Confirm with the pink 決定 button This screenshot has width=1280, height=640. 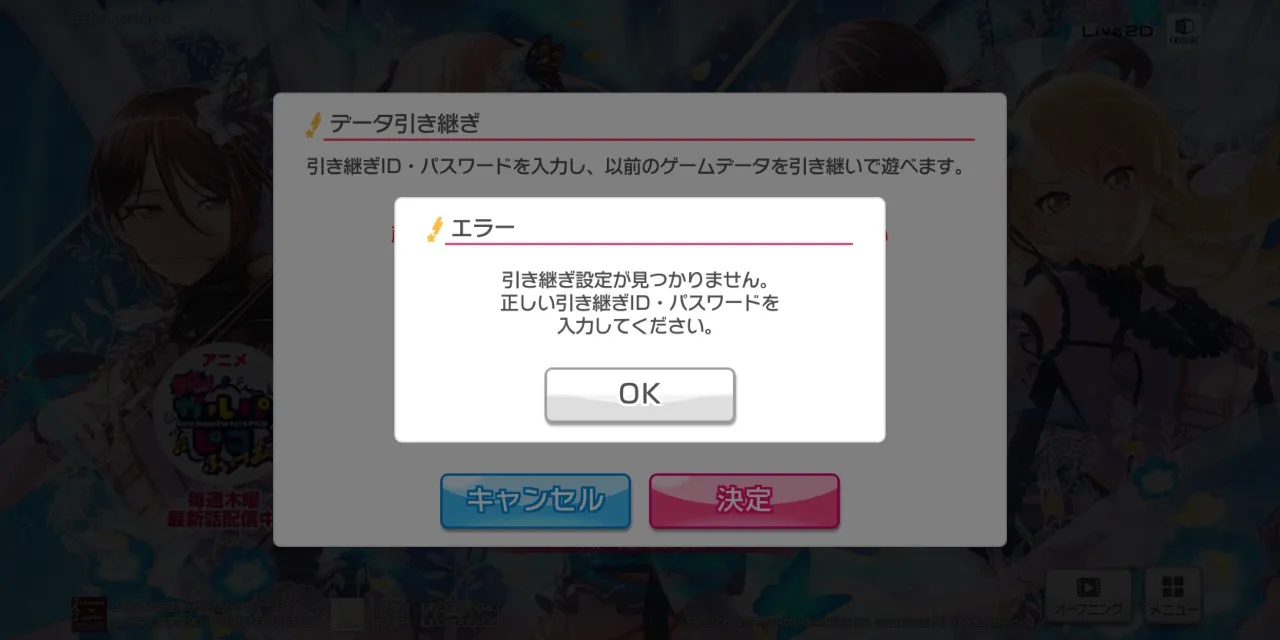744,500
